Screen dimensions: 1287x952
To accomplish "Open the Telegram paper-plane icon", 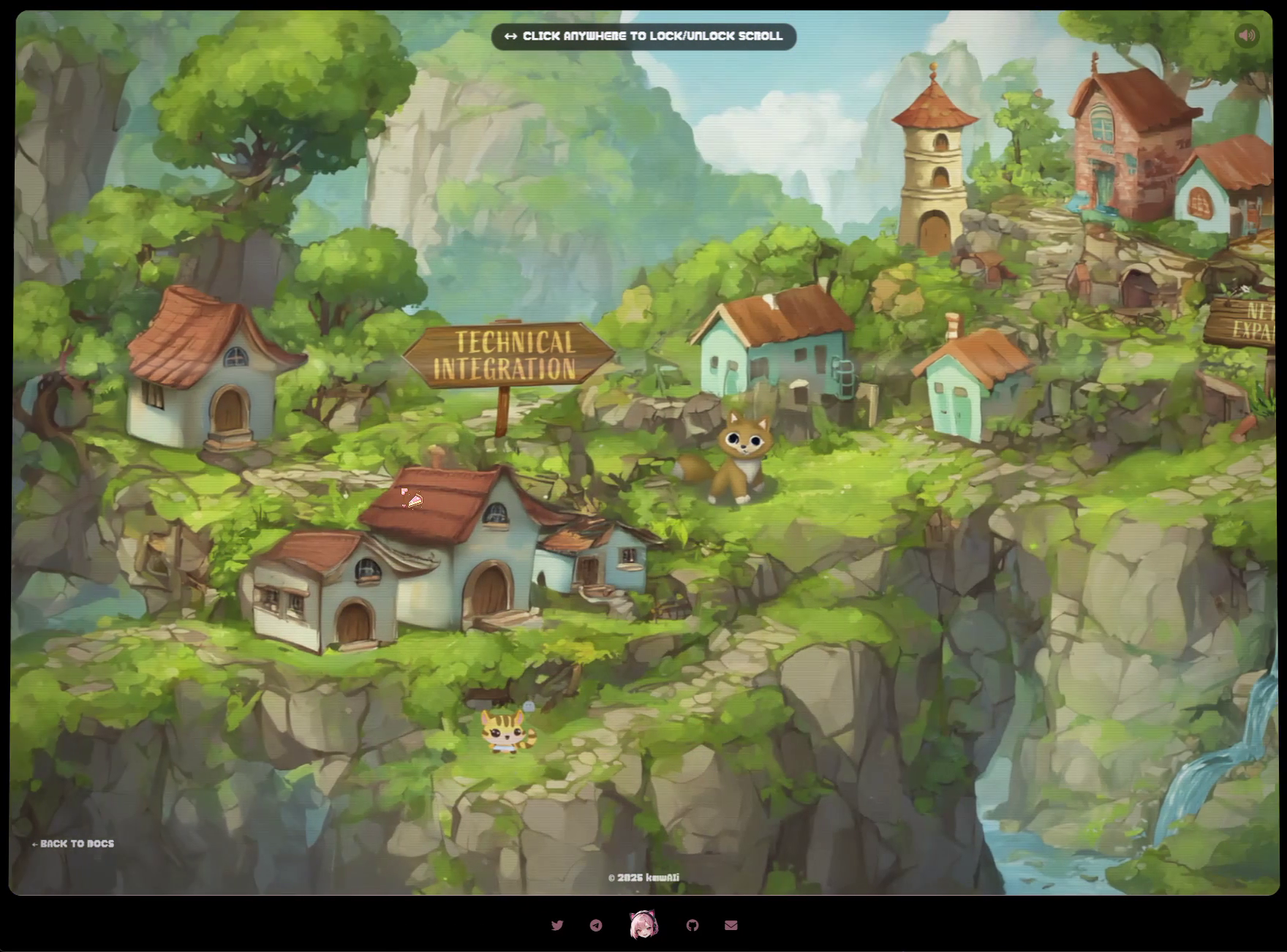I will point(596,925).
